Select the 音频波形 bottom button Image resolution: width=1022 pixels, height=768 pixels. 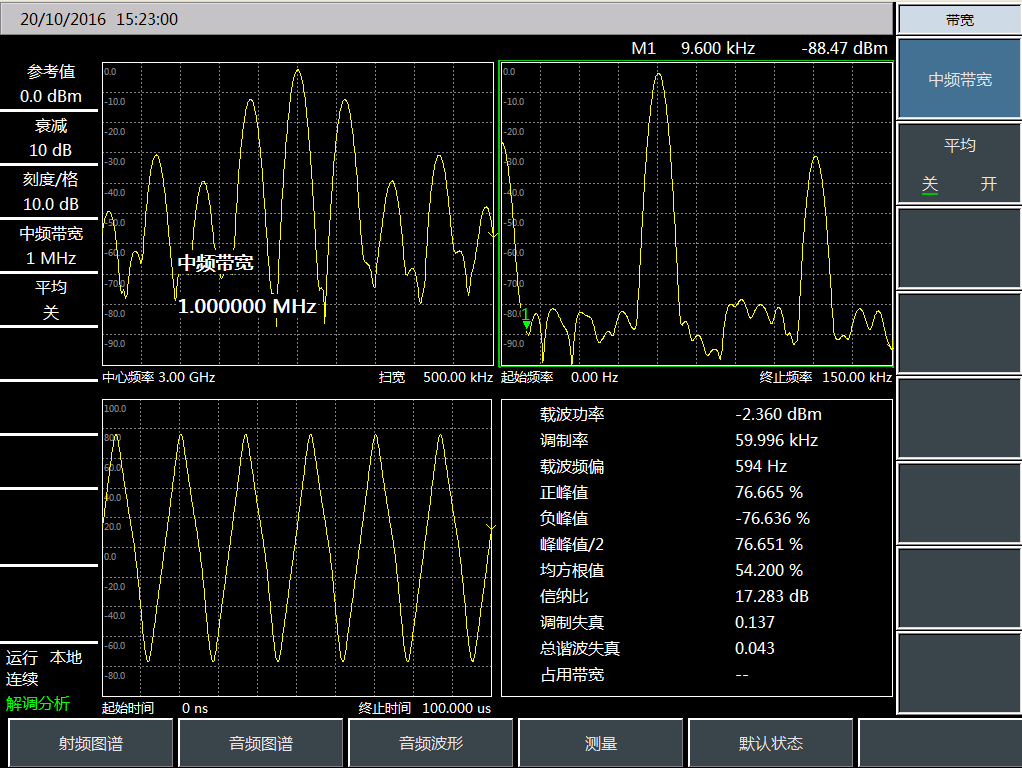click(x=432, y=744)
